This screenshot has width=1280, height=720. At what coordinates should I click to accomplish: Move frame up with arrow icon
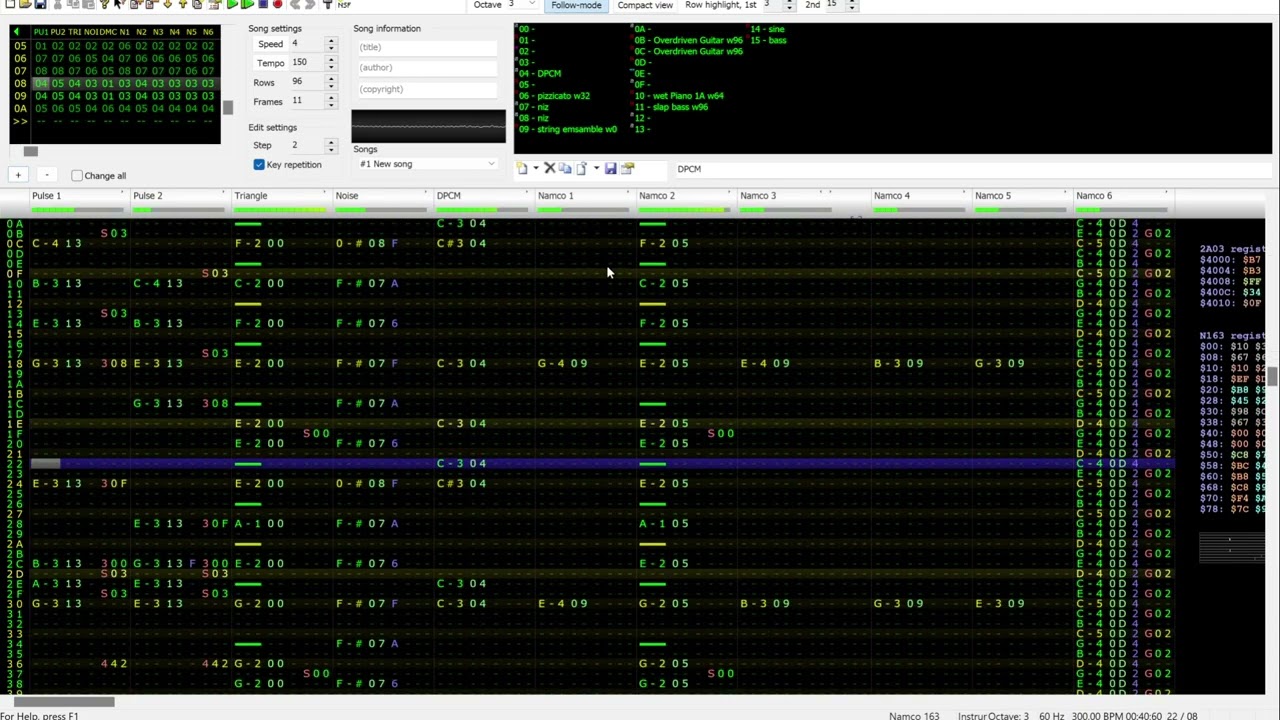[183, 4]
